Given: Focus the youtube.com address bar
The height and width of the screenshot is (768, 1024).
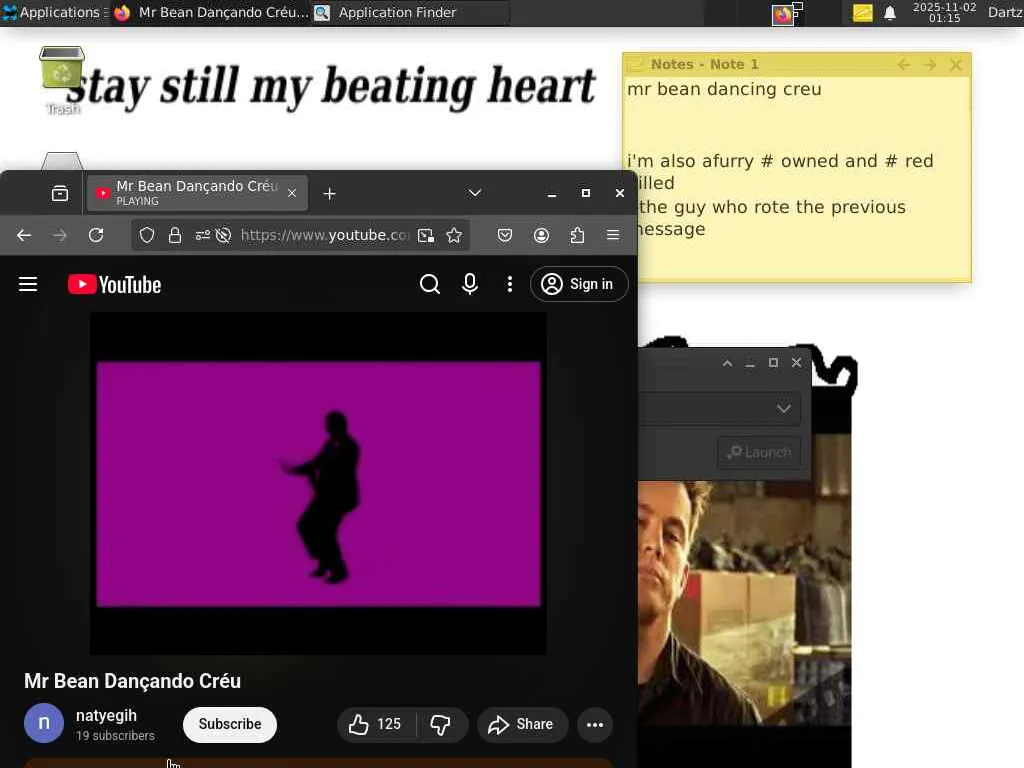Looking at the screenshot, I should coord(325,235).
